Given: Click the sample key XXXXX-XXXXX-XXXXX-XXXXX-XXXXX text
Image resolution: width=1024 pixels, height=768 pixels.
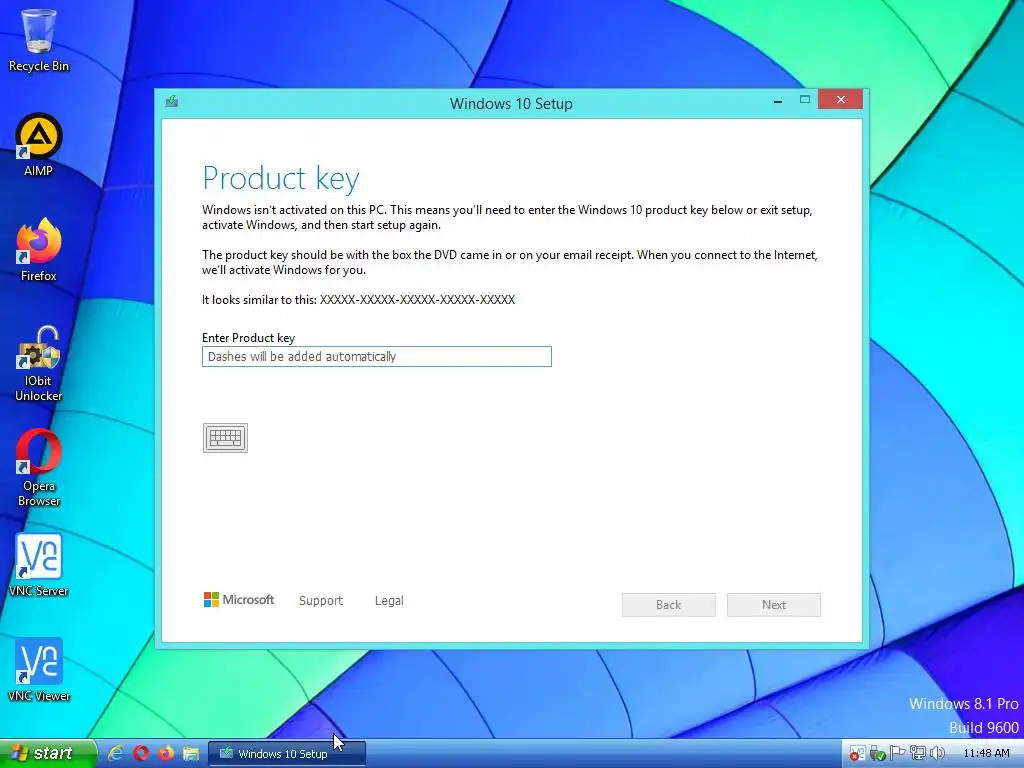Looking at the screenshot, I should pos(417,300).
